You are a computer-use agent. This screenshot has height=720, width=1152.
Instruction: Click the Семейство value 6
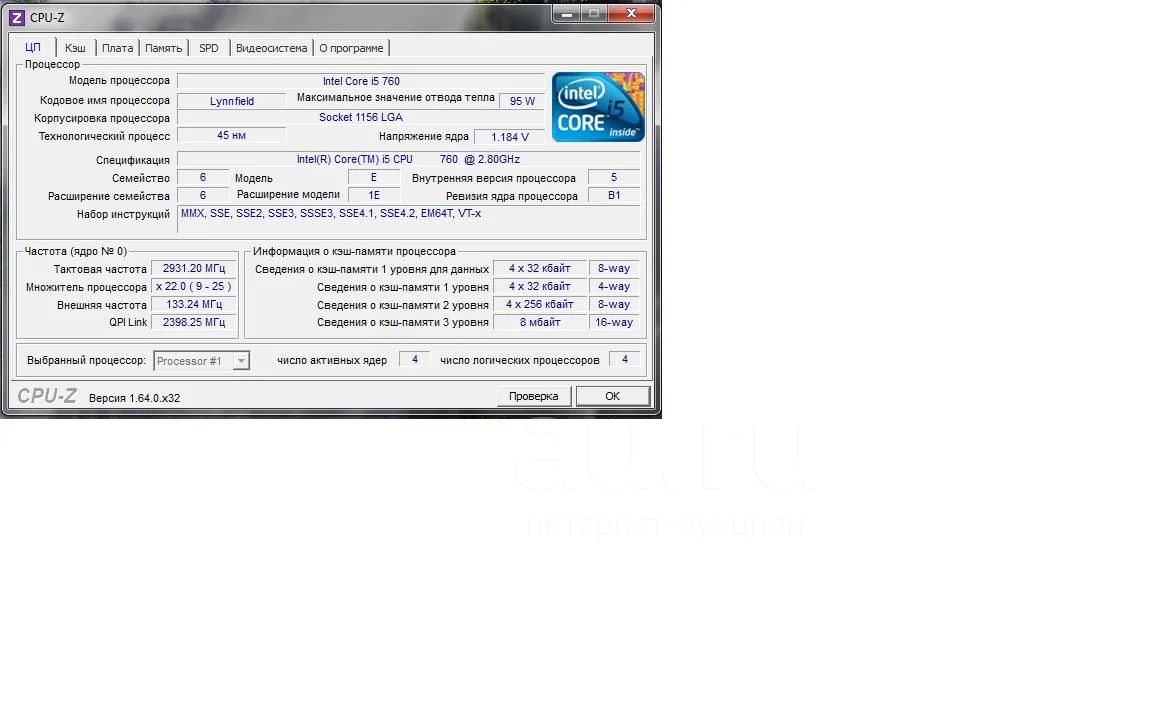(x=203, y=177)
